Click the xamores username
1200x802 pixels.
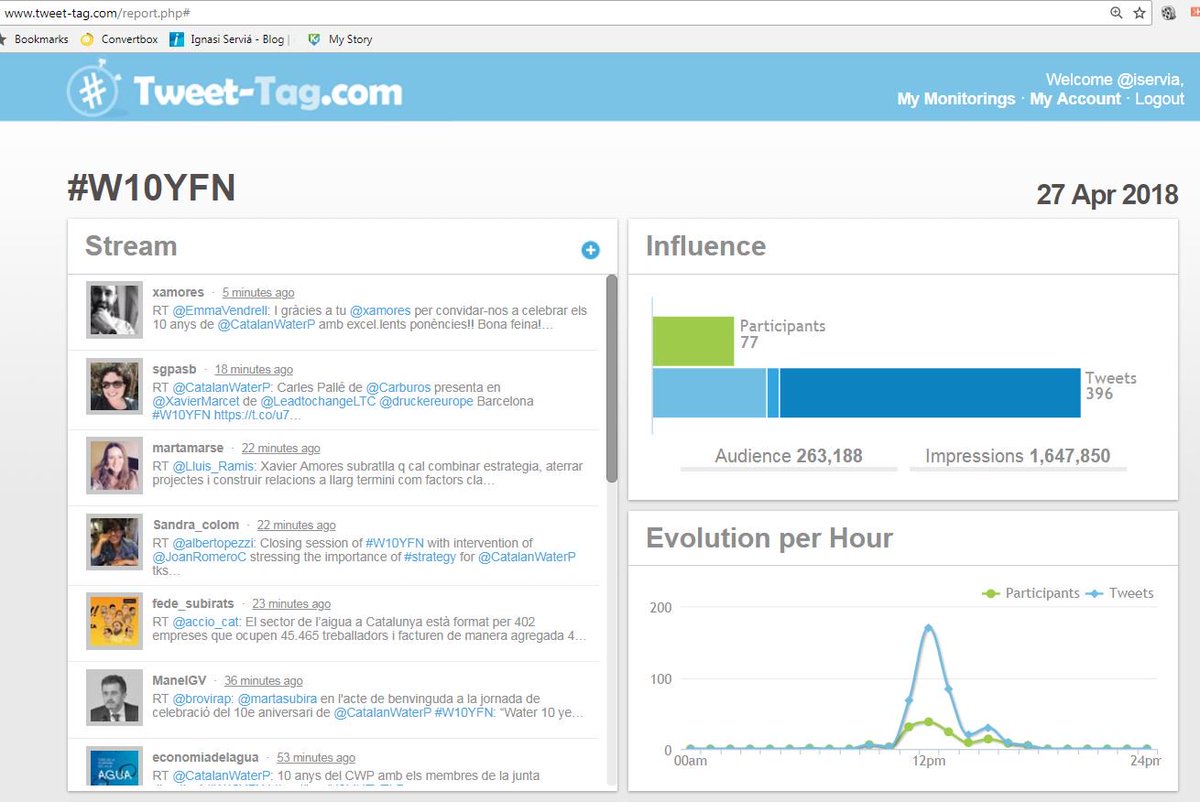[178, 292]
